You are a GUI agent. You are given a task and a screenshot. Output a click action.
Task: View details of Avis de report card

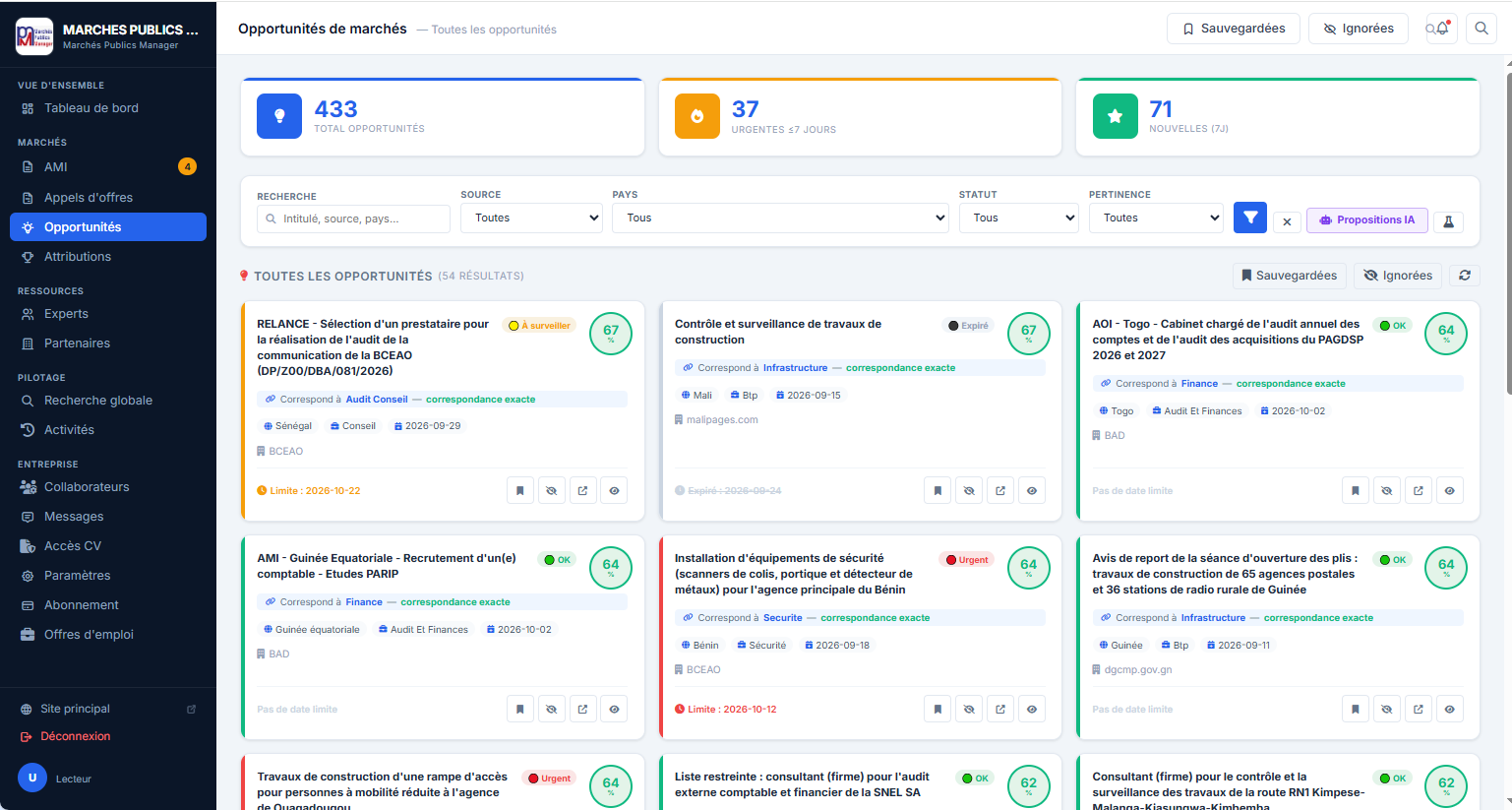(1449, 709)
